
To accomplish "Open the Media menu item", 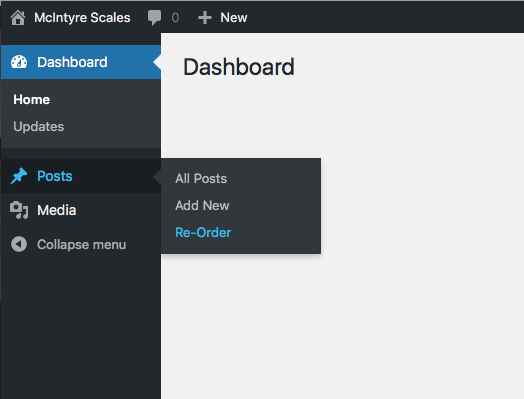I will [81, 210].
